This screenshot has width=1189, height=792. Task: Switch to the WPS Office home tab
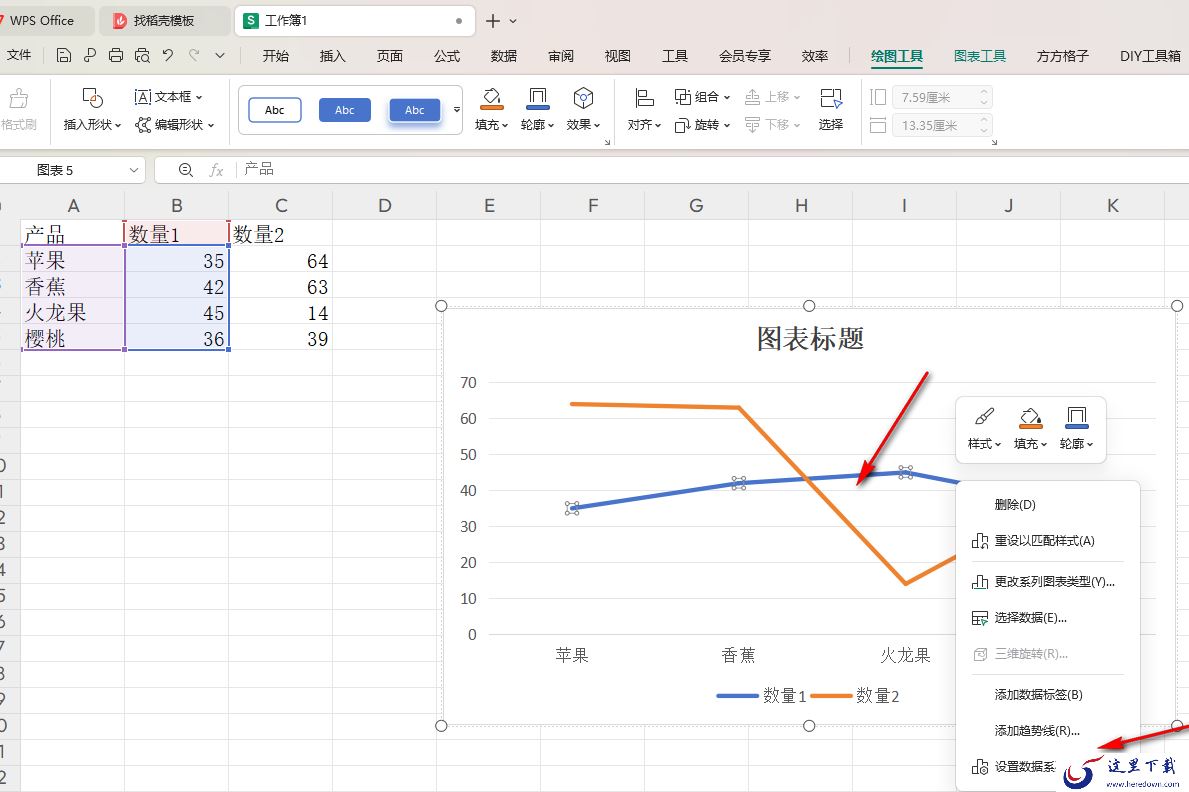pyautogui.click(x=44, y=20)
